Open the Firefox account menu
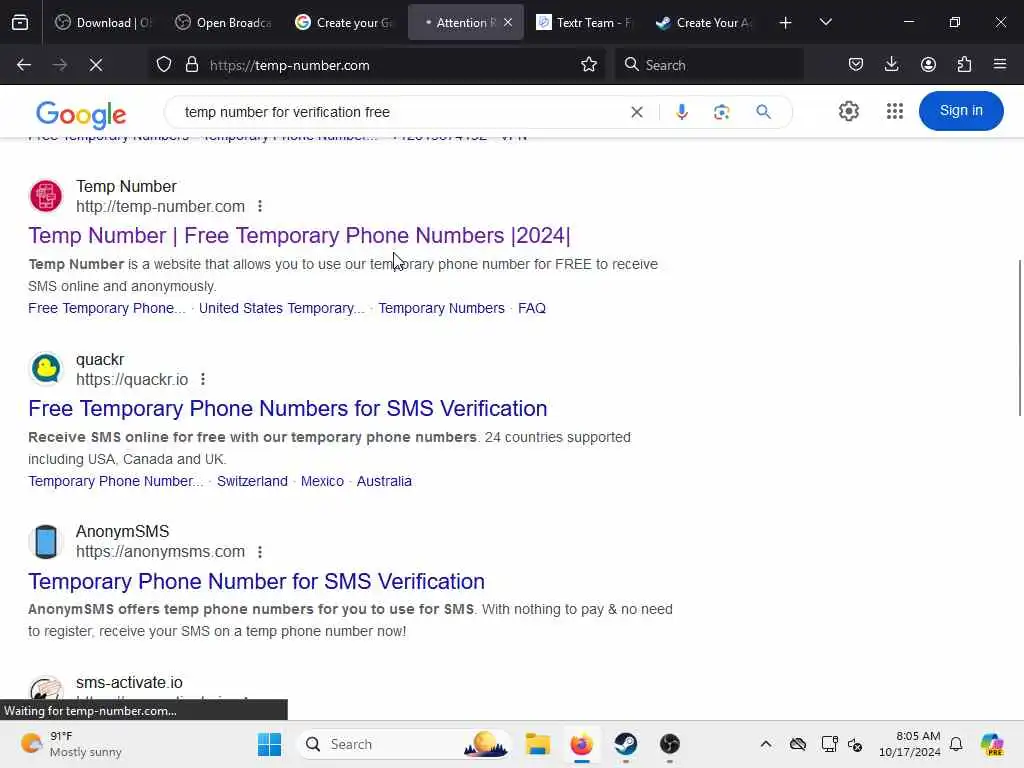Screen dimensions: 1024x768 point(928,64)
